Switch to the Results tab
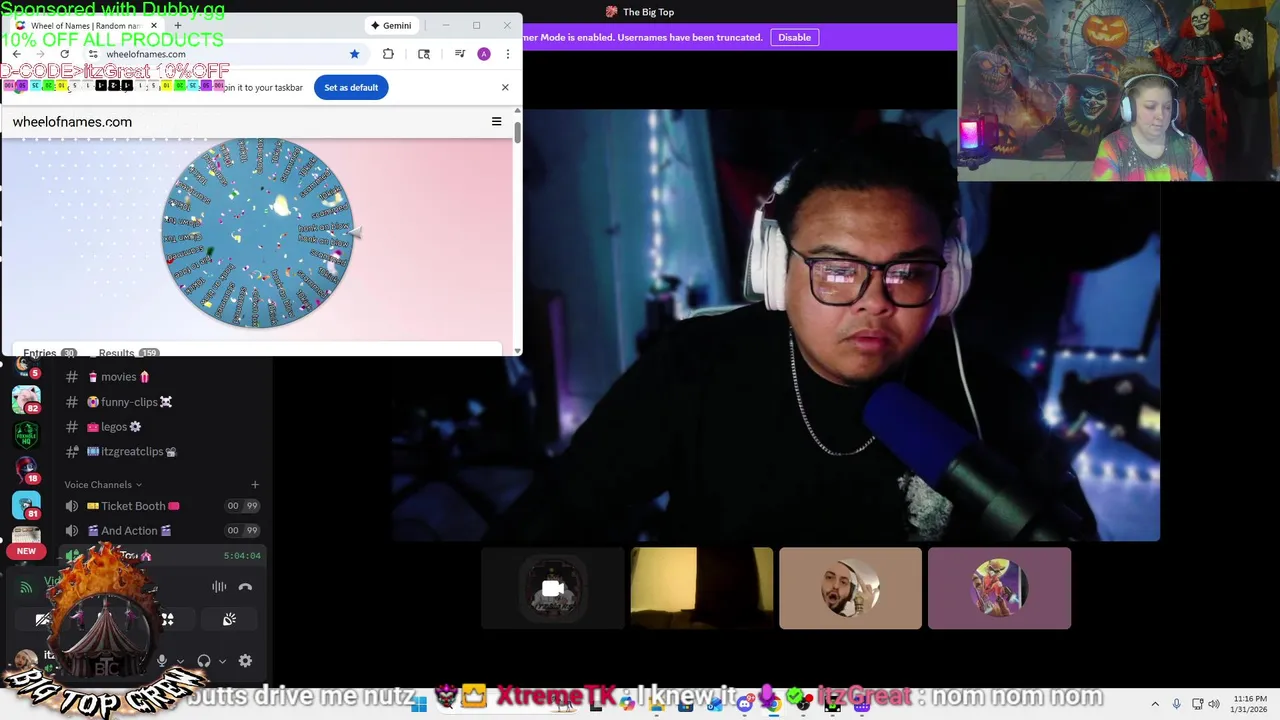This screenshot has height=720, width=1280. pos(128,353)
